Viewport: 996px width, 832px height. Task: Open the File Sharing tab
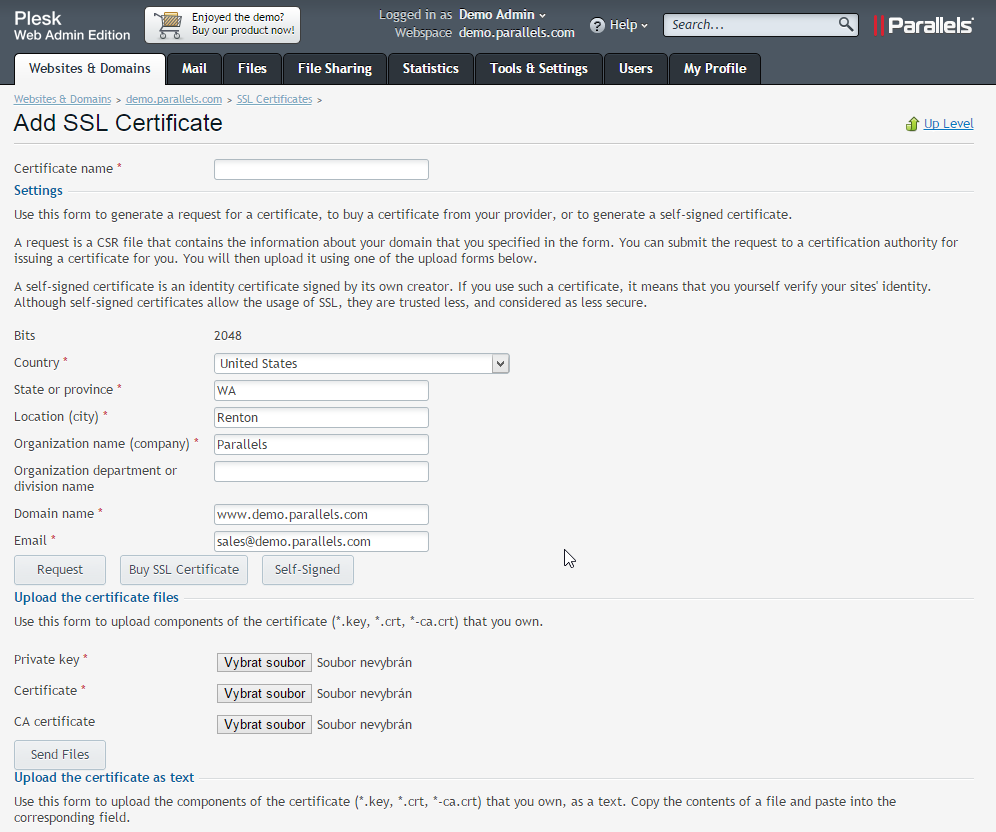(x=335, y=69)
